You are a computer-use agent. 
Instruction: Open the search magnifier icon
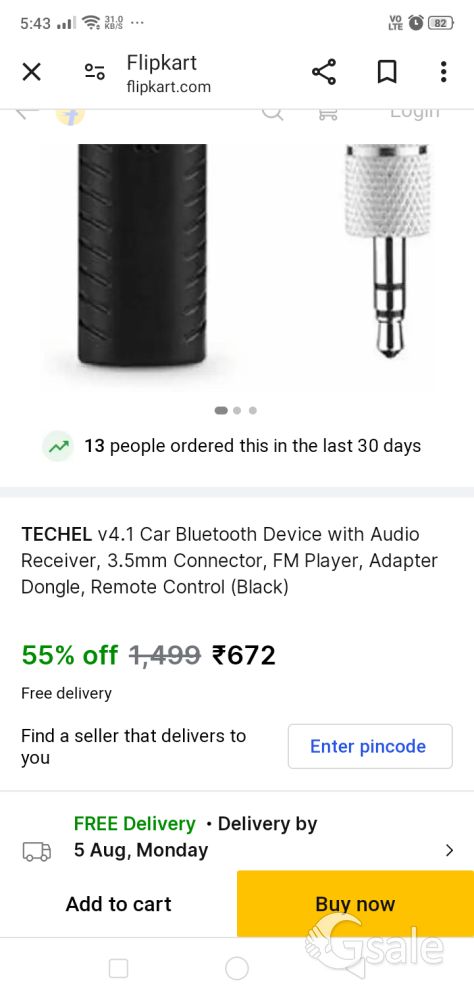tap(272, 115)
